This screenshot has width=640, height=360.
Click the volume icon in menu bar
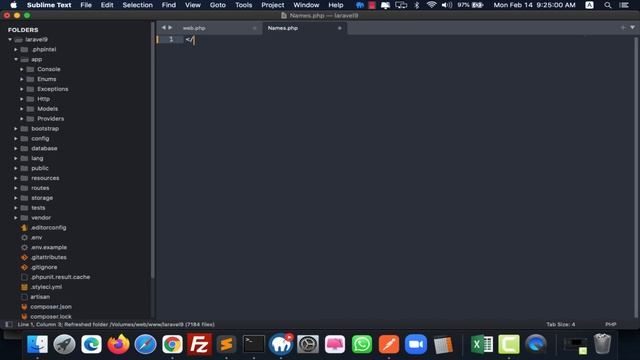pos(447,5)
